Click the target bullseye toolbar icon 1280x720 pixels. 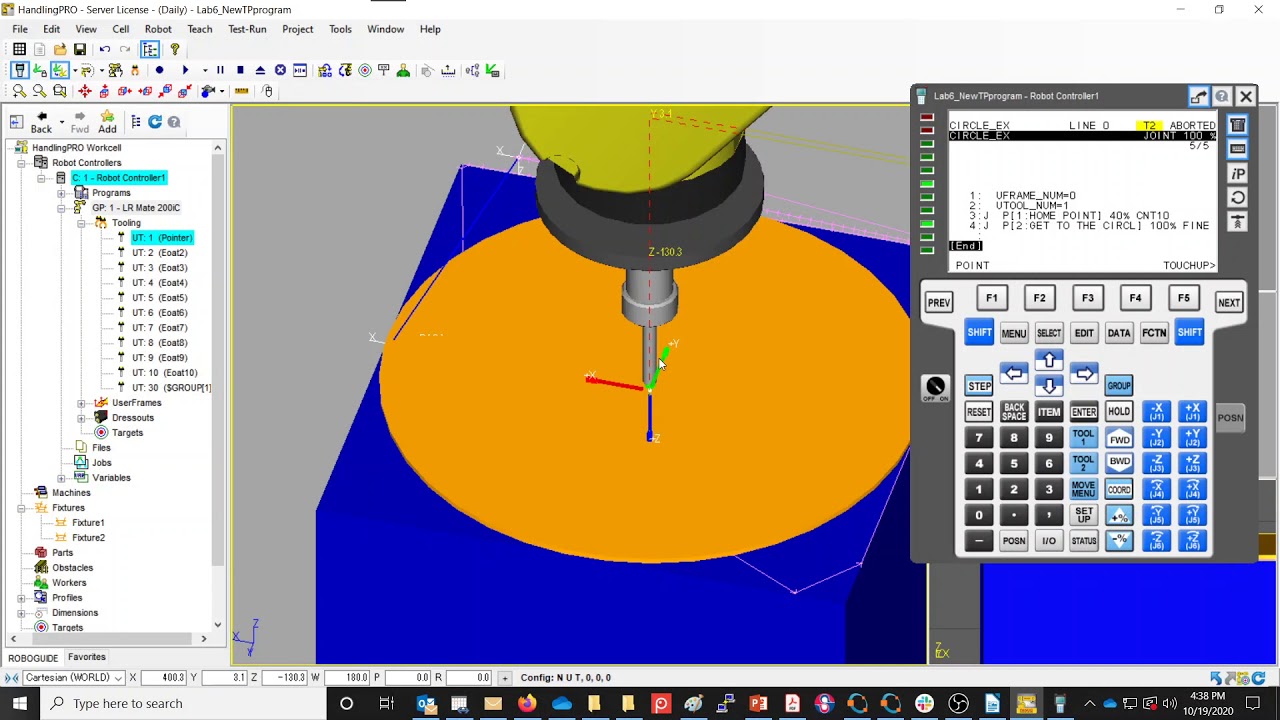(365, 70)
